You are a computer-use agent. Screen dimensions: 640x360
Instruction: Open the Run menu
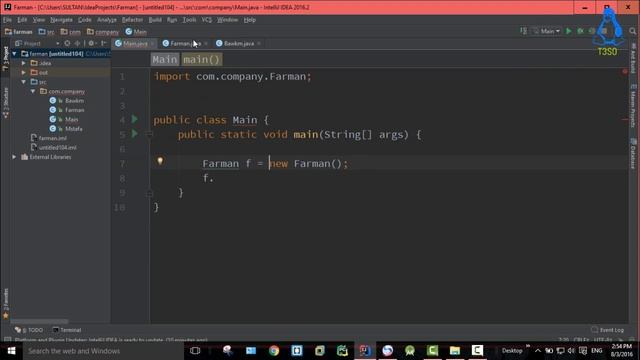172,20
